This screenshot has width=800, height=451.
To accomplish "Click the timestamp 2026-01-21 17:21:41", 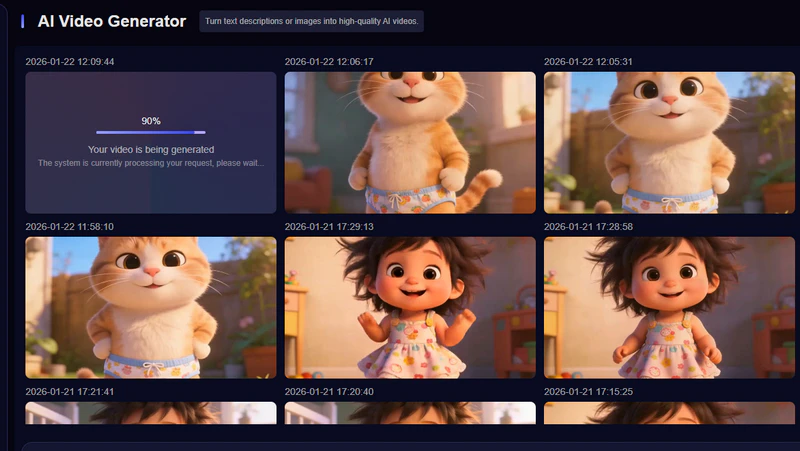I will pyautogui.click(x=70, y=392).
